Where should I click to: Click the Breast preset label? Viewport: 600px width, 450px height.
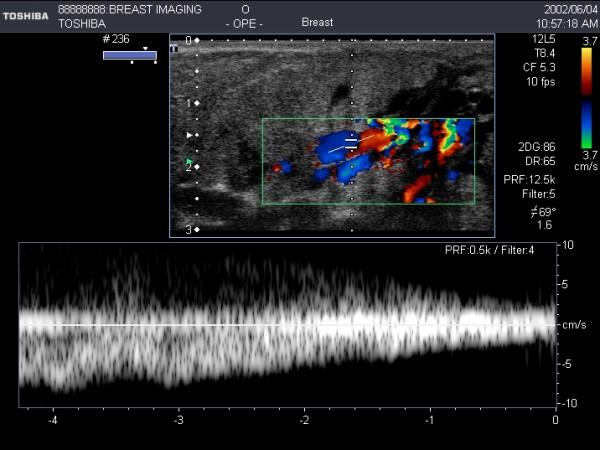(x=317, y=22)
